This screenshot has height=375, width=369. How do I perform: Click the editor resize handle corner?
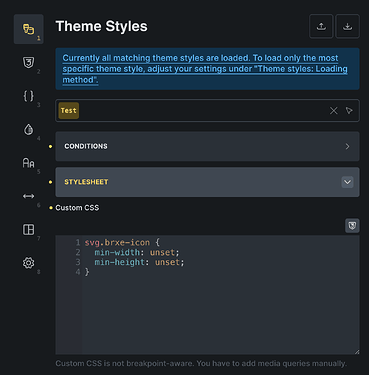pyautogui.click(x=357, y=351)
